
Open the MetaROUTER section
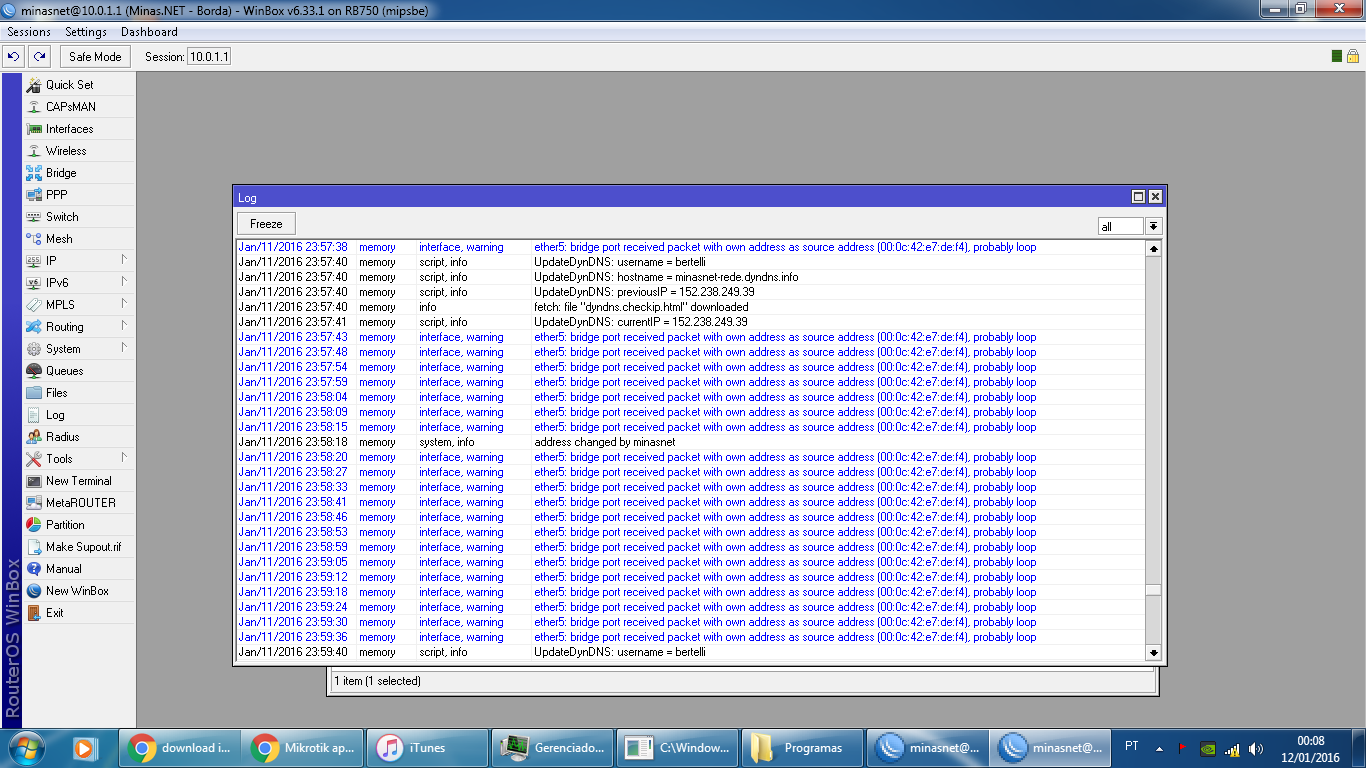click(79, 503)
